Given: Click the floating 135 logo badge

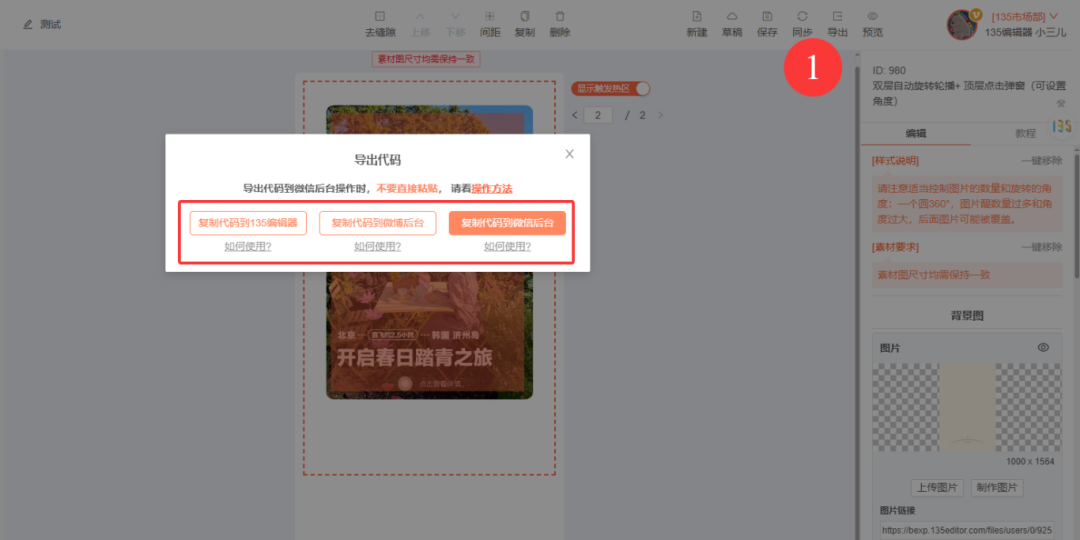Looking at the screenshot, I should (x=1063, y=126).
